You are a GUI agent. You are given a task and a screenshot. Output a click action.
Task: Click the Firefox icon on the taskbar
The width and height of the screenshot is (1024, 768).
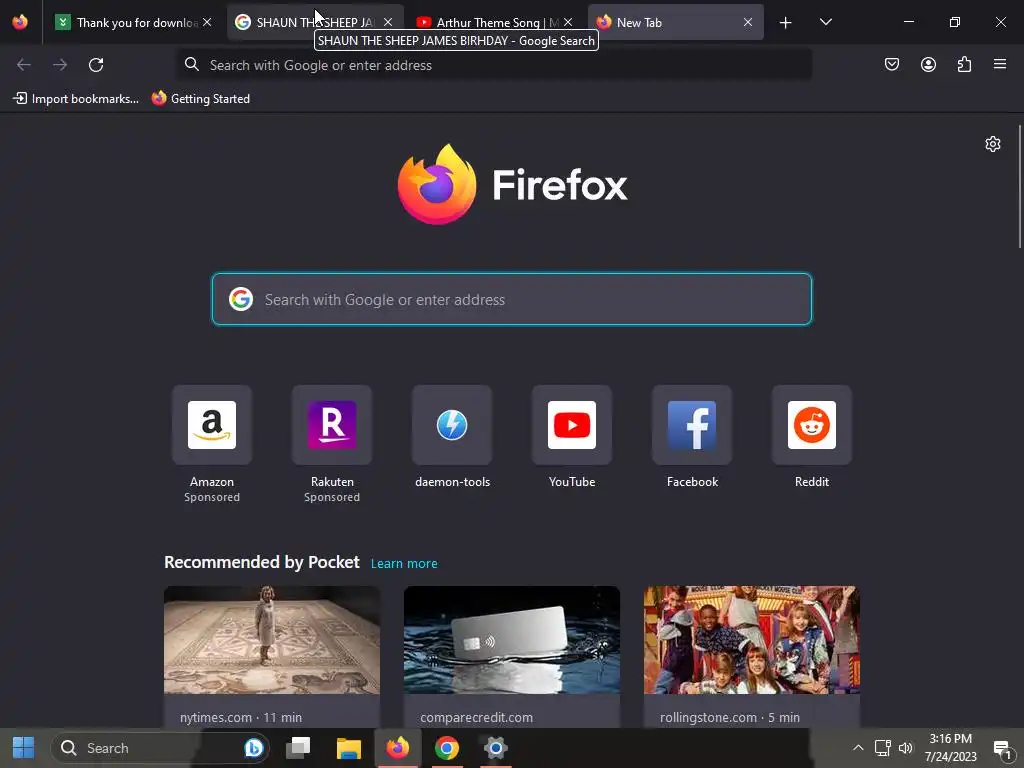coord(398,748)
